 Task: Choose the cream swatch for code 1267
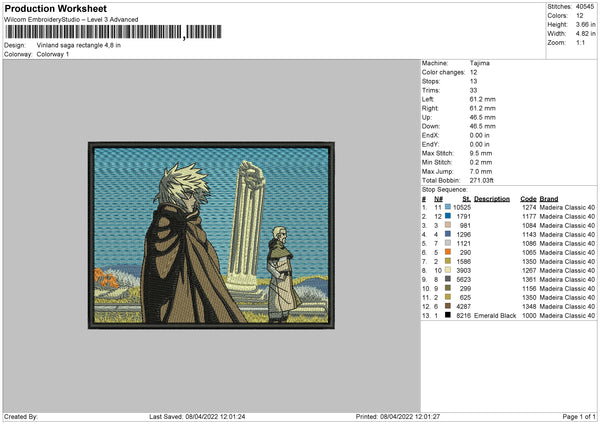coord(448,270)
